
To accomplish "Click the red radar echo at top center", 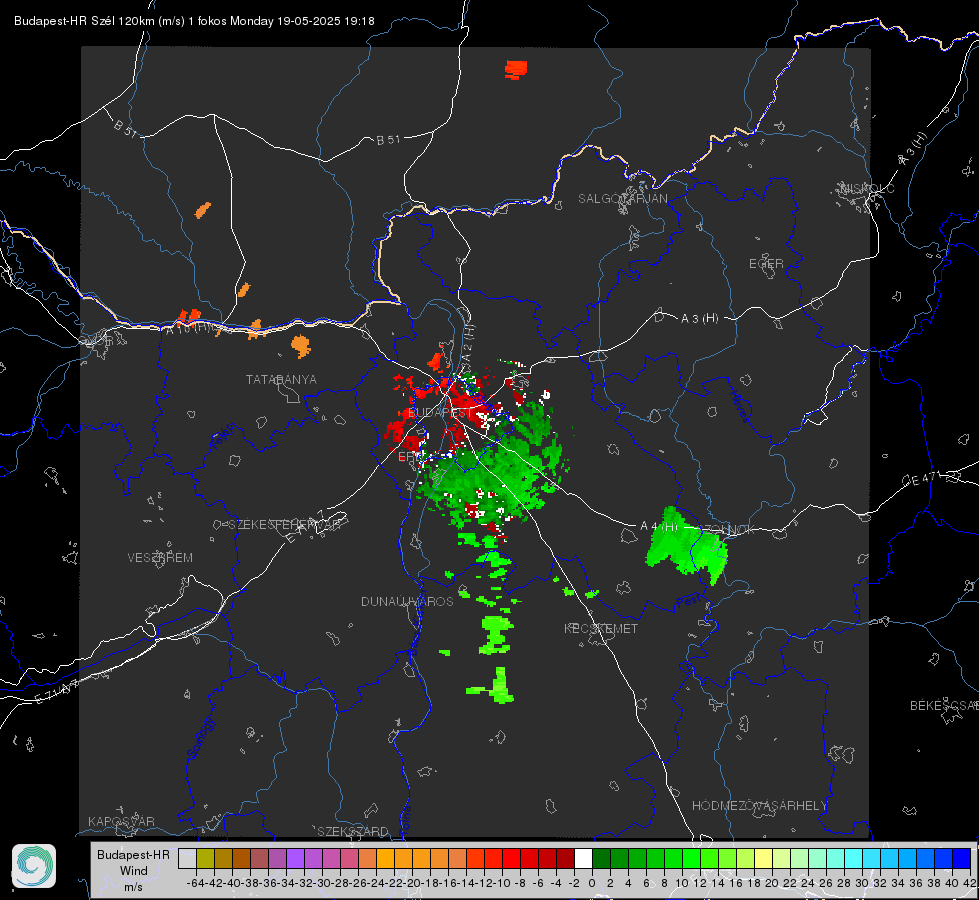I will [x=516, y=69].
